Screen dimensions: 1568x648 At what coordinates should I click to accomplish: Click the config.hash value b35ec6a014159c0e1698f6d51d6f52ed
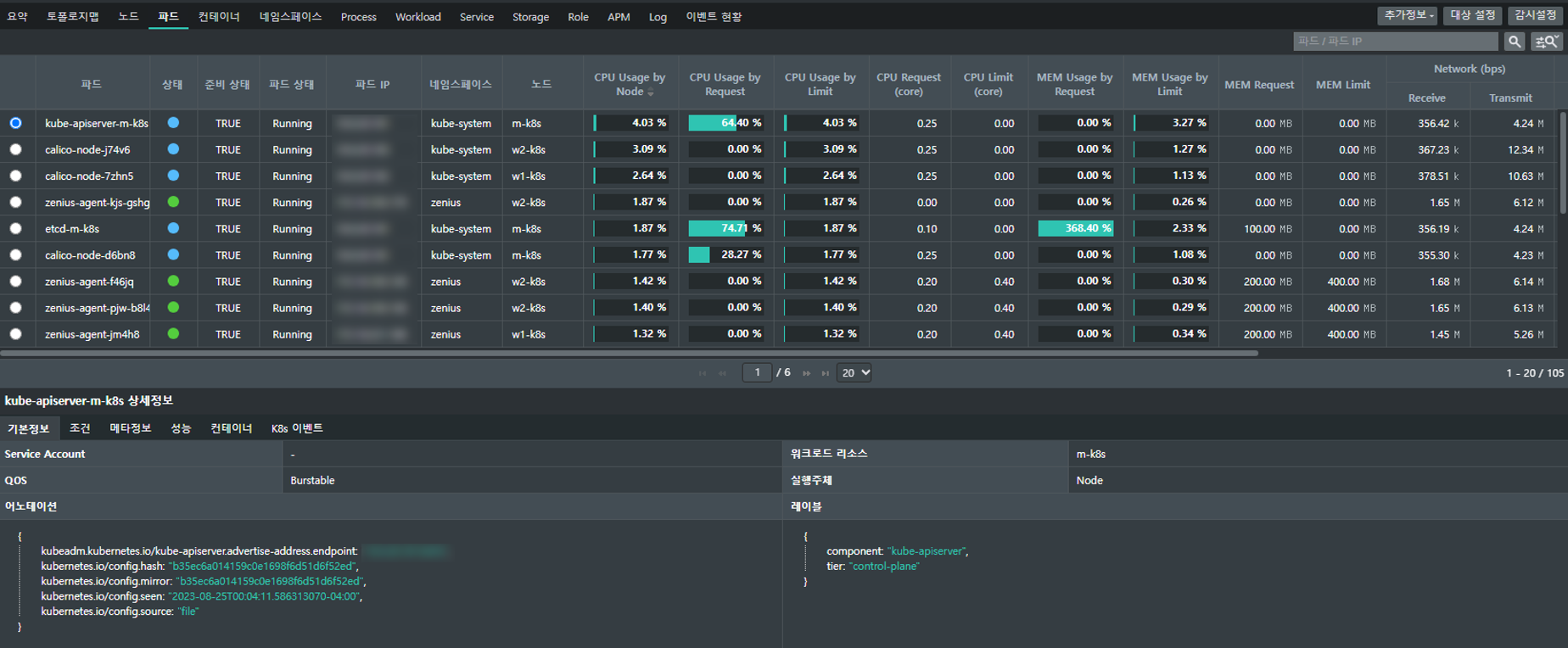(x=263, y=566)
